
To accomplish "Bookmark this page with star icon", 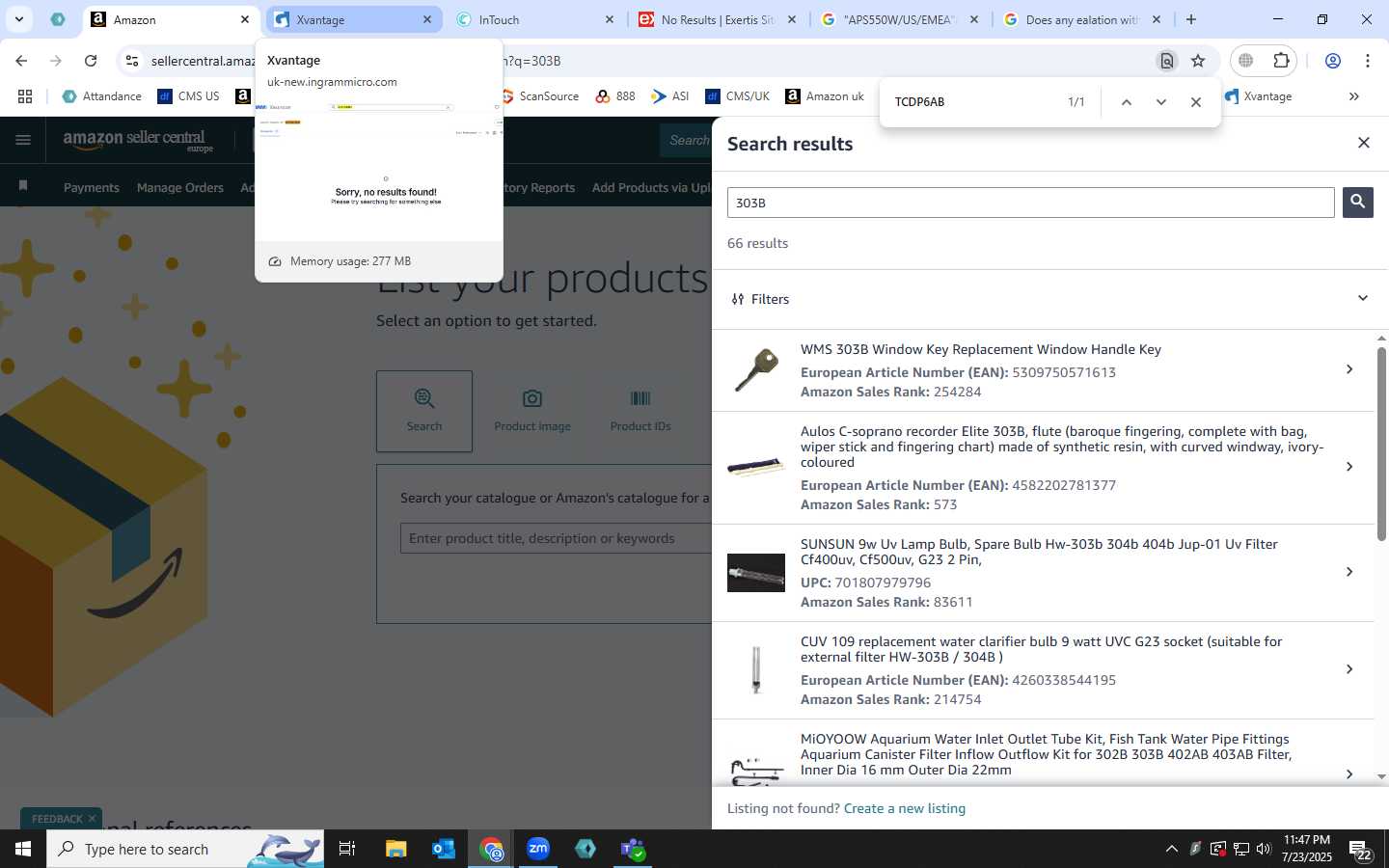I will point(1198,61).
